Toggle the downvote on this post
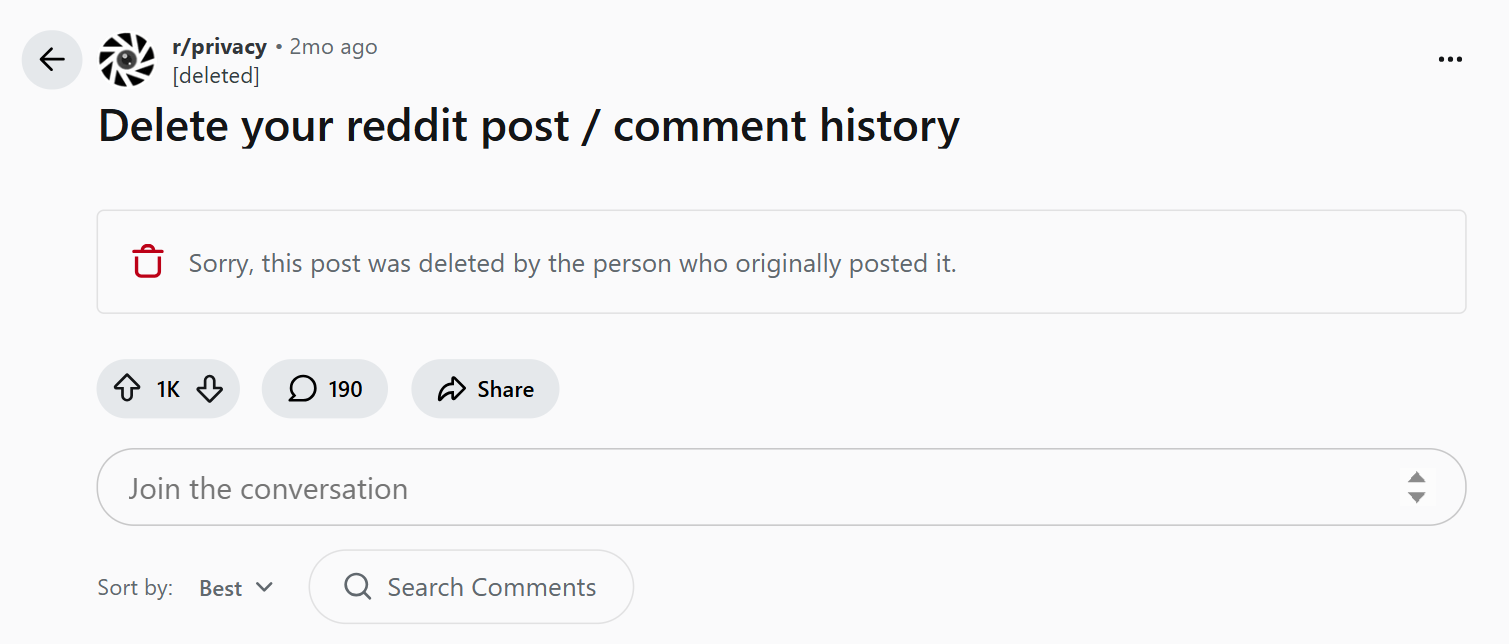The width and height of the screenshot is (1509, 644). click(210, 389)
